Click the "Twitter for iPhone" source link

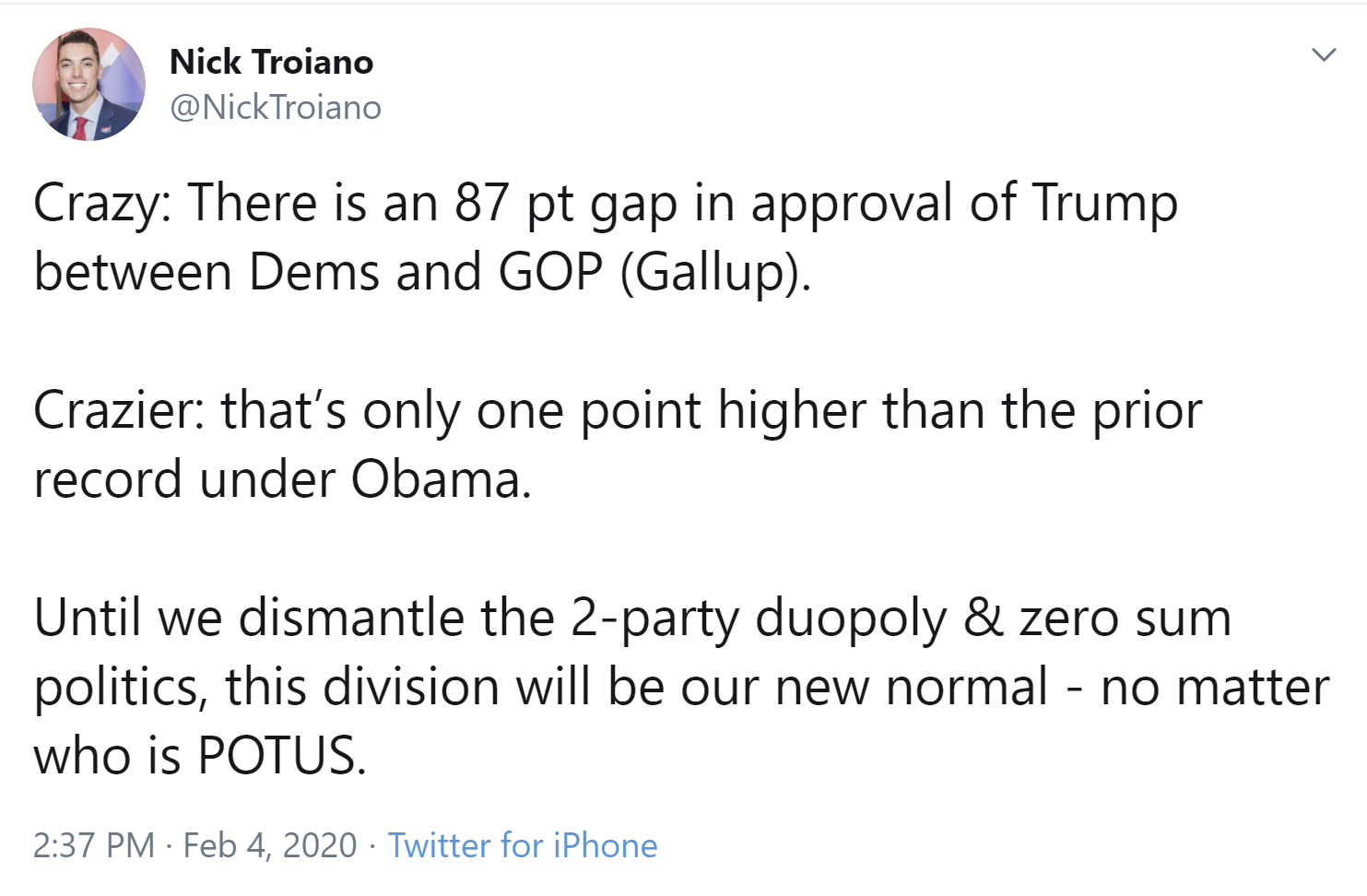pos(522,845)
